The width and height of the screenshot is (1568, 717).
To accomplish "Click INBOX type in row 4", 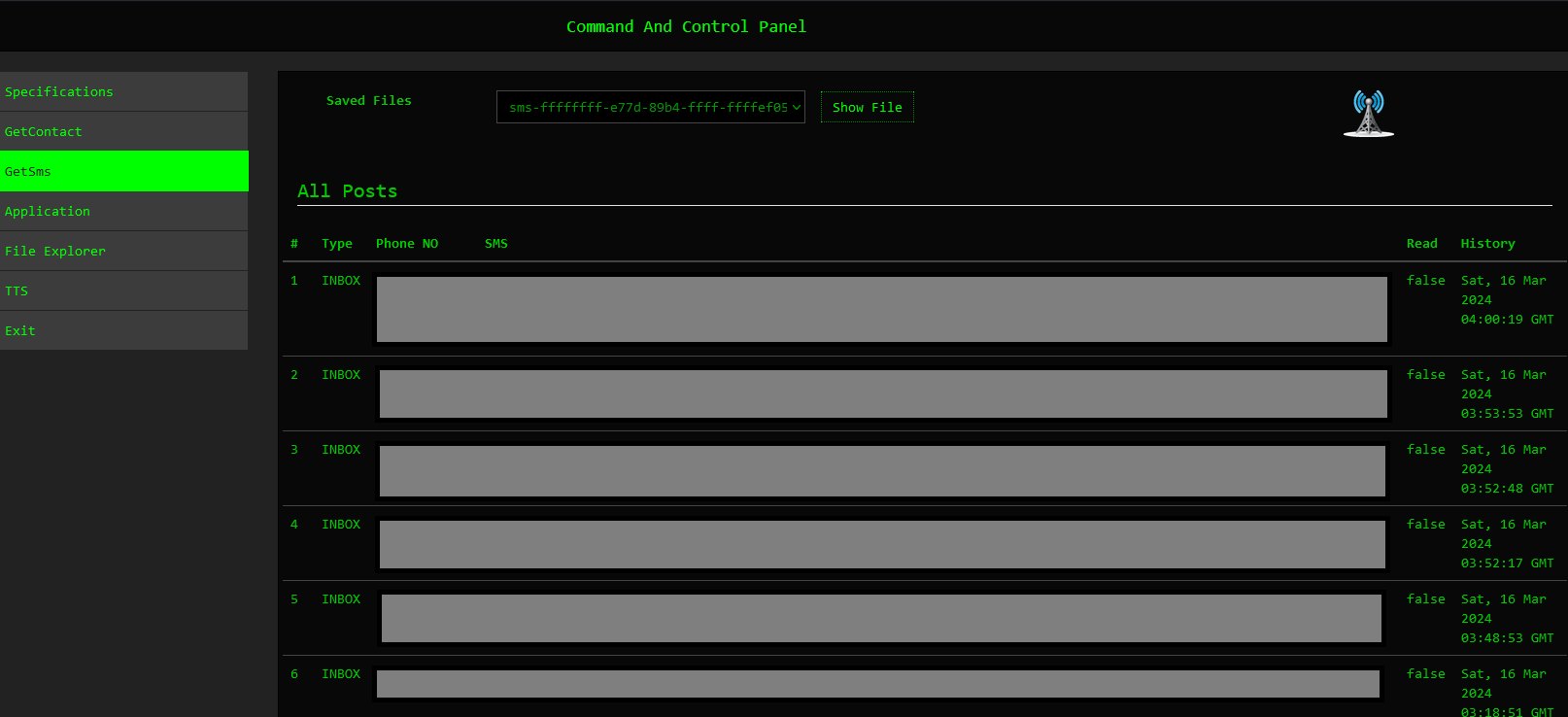I will 341,525.
